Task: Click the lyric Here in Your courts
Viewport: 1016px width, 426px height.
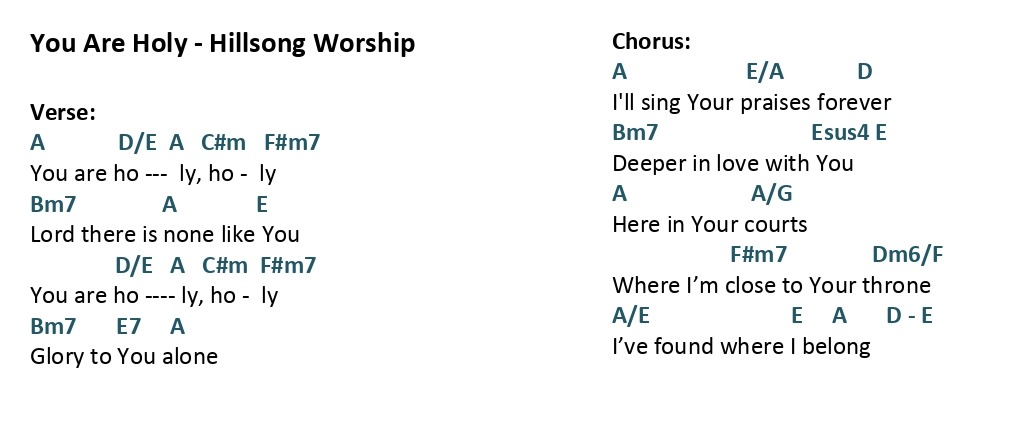Action: tap(710, 224)
